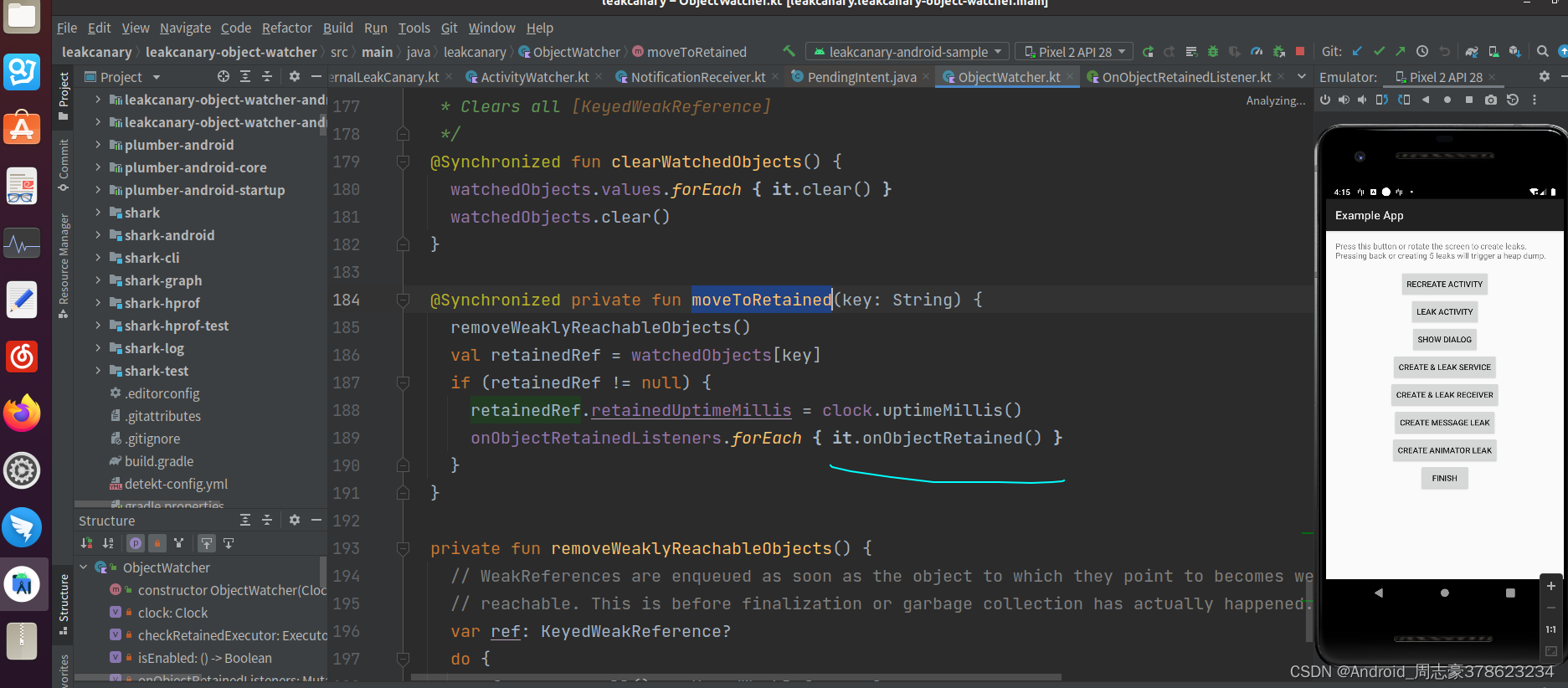Open the Navigate menu
This screenshot has width=1568, height=688.
(x=185, y=28)
